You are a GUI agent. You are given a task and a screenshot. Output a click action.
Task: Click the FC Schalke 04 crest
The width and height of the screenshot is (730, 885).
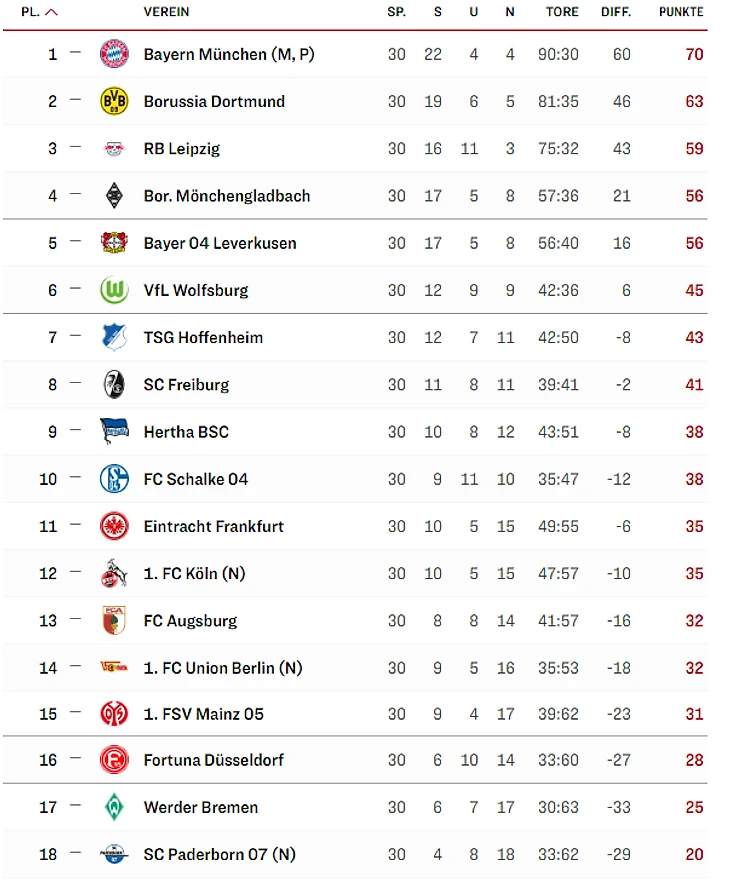click(x=114, y=479)
